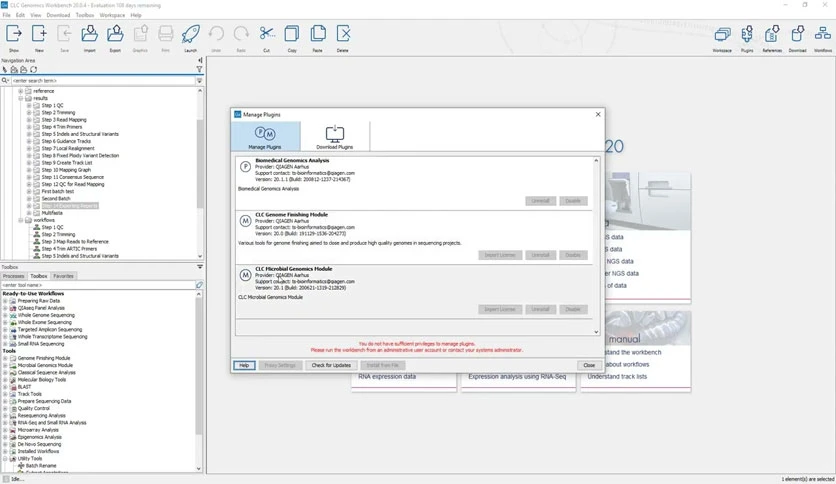
Task: Click the refresh icon in Navigation Area
Action: click(34, 69)
